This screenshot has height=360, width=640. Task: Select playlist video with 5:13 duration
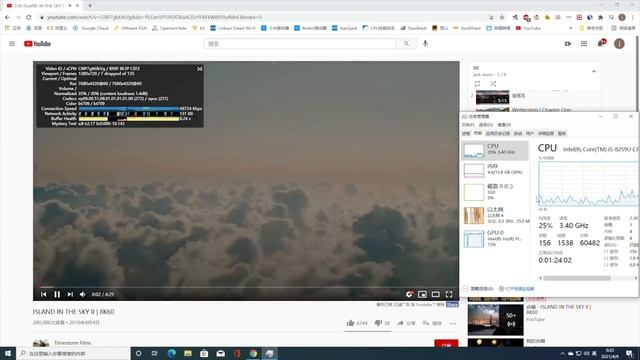point(493,97)
